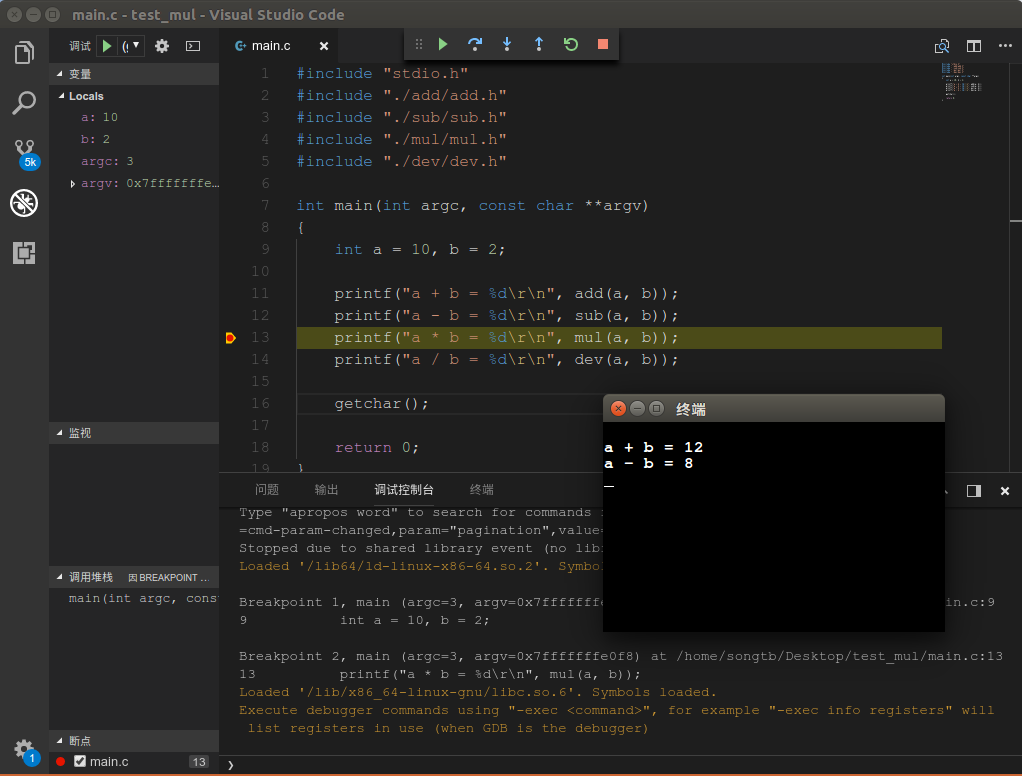Switch to the 终端 panel tab

(482, 489)
